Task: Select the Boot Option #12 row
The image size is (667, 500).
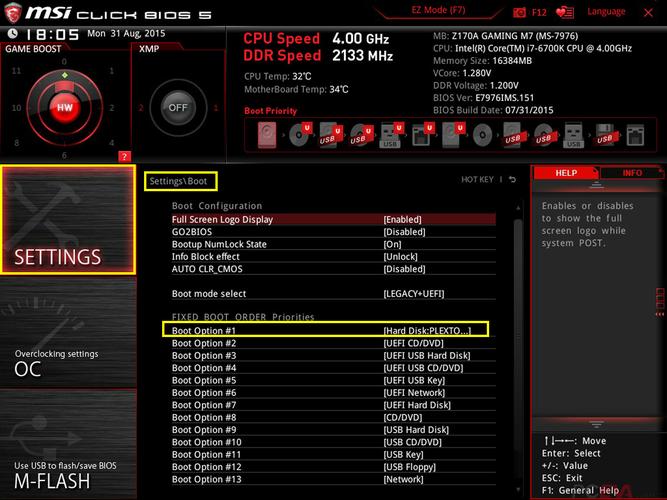Action: (334, 466)
